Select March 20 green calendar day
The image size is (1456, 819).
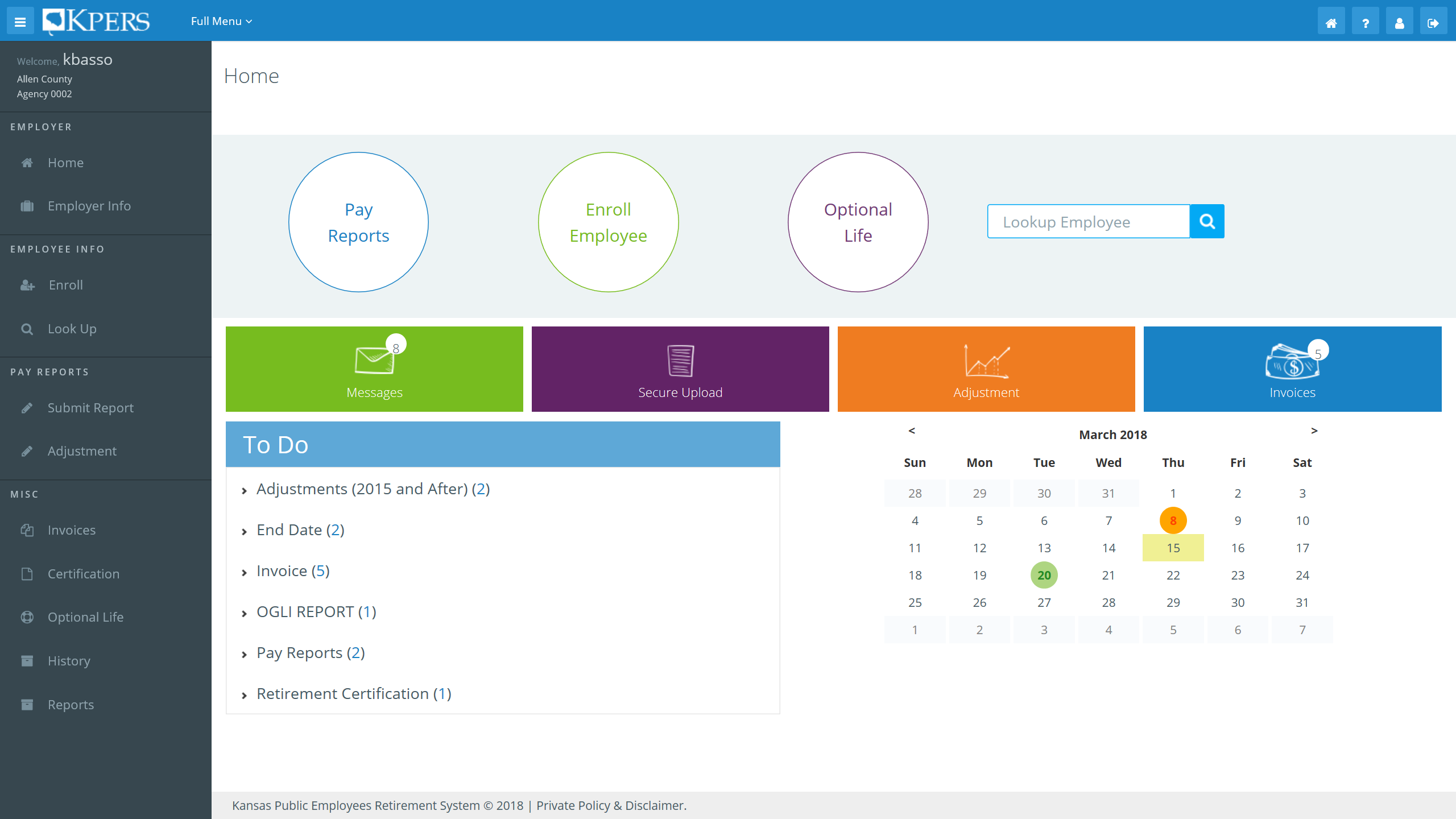[1044, 575]
